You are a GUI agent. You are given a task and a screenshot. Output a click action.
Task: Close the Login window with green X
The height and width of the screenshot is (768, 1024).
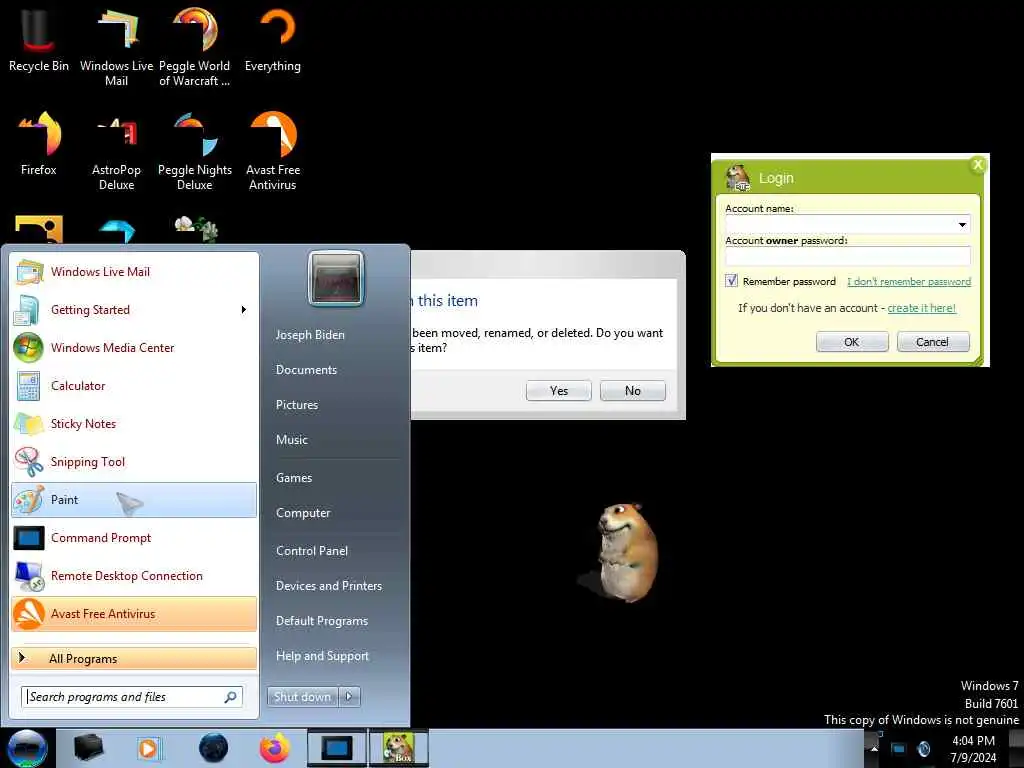click(978, 165)
